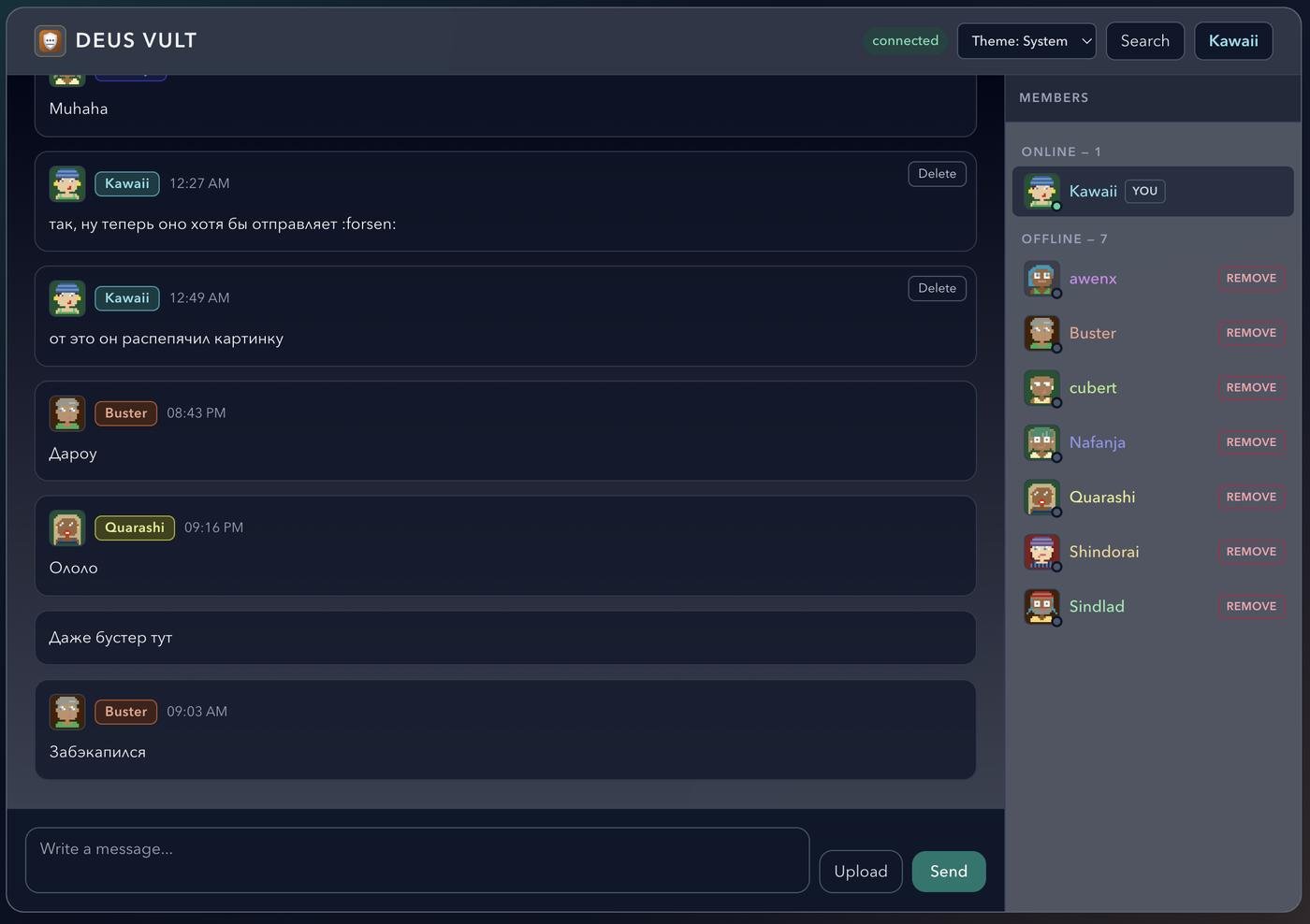Remove Buster from the members list
The width and height of the screenshot is (1310, 924).
point(1251,333)
